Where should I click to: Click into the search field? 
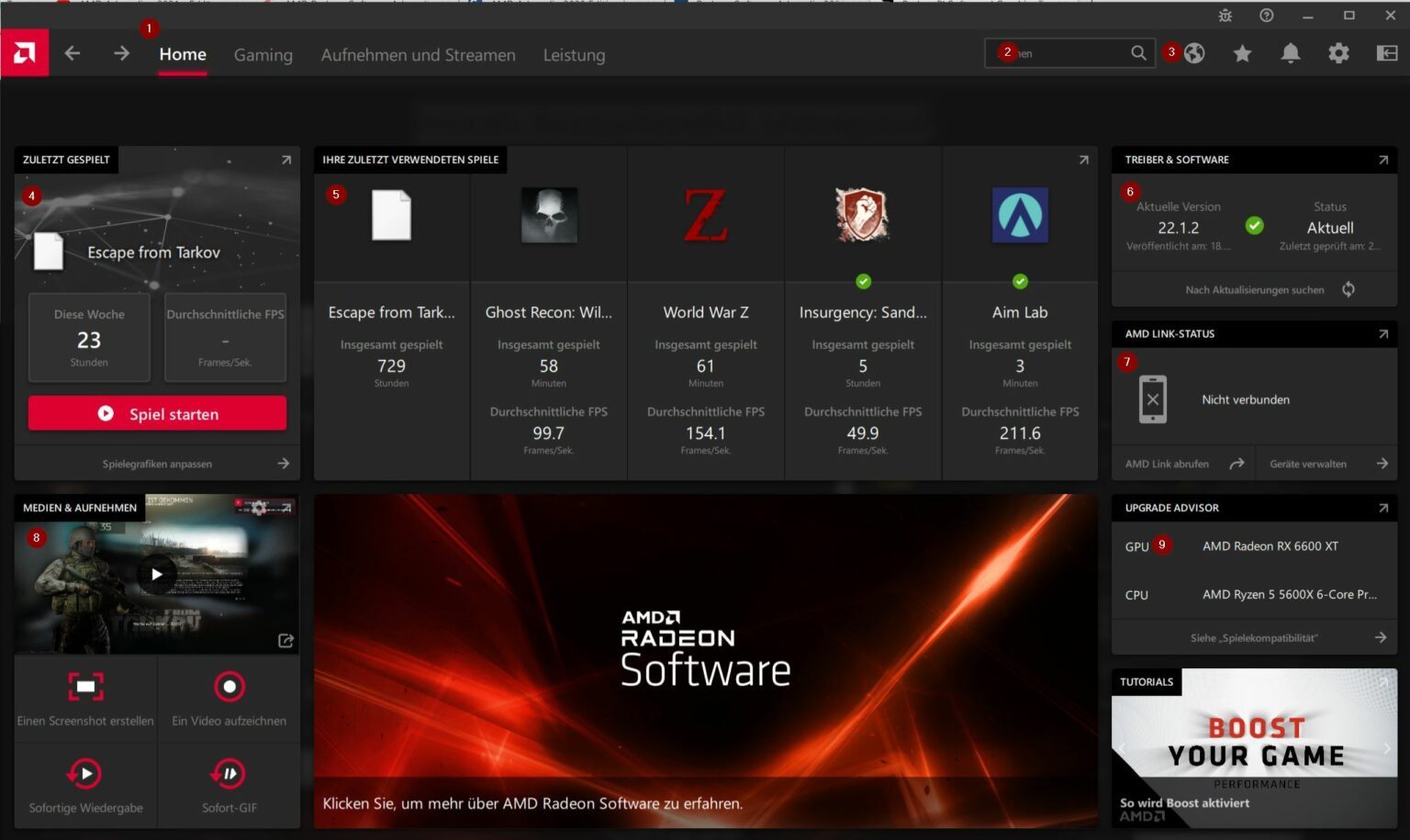coord(1065,53)
